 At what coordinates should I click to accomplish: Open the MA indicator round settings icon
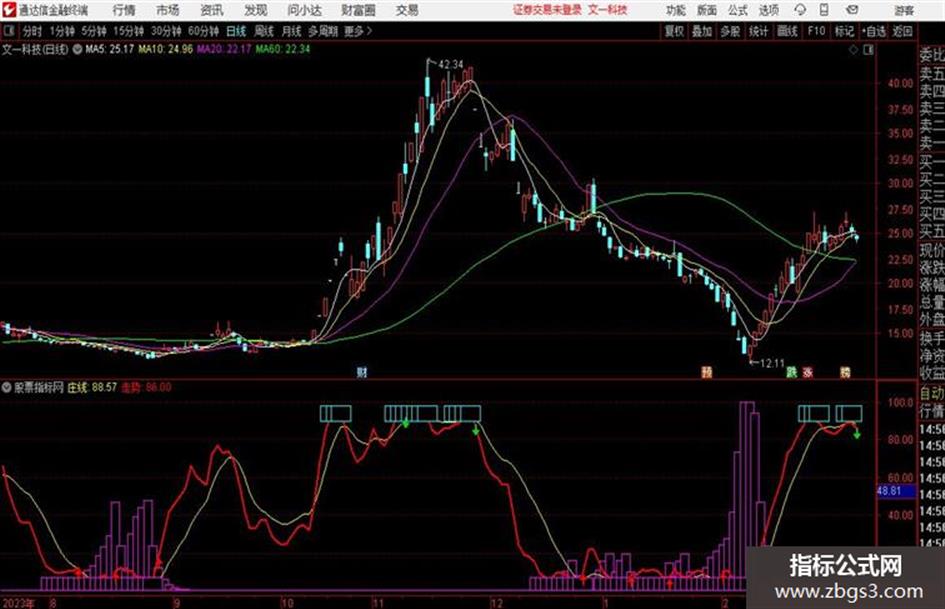pos(77,49)
